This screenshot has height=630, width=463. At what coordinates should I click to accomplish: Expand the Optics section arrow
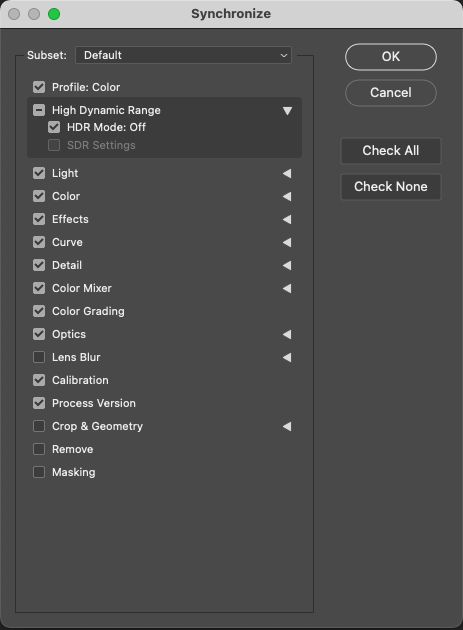[x=287, y=335]
